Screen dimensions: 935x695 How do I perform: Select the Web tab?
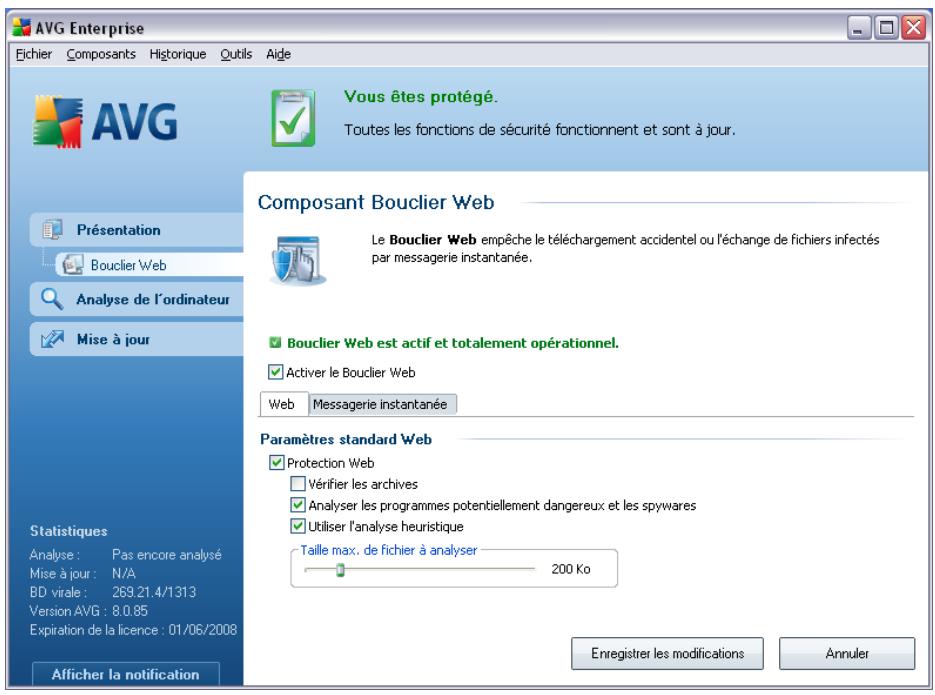pyautogui.click(x=283, y=404)
